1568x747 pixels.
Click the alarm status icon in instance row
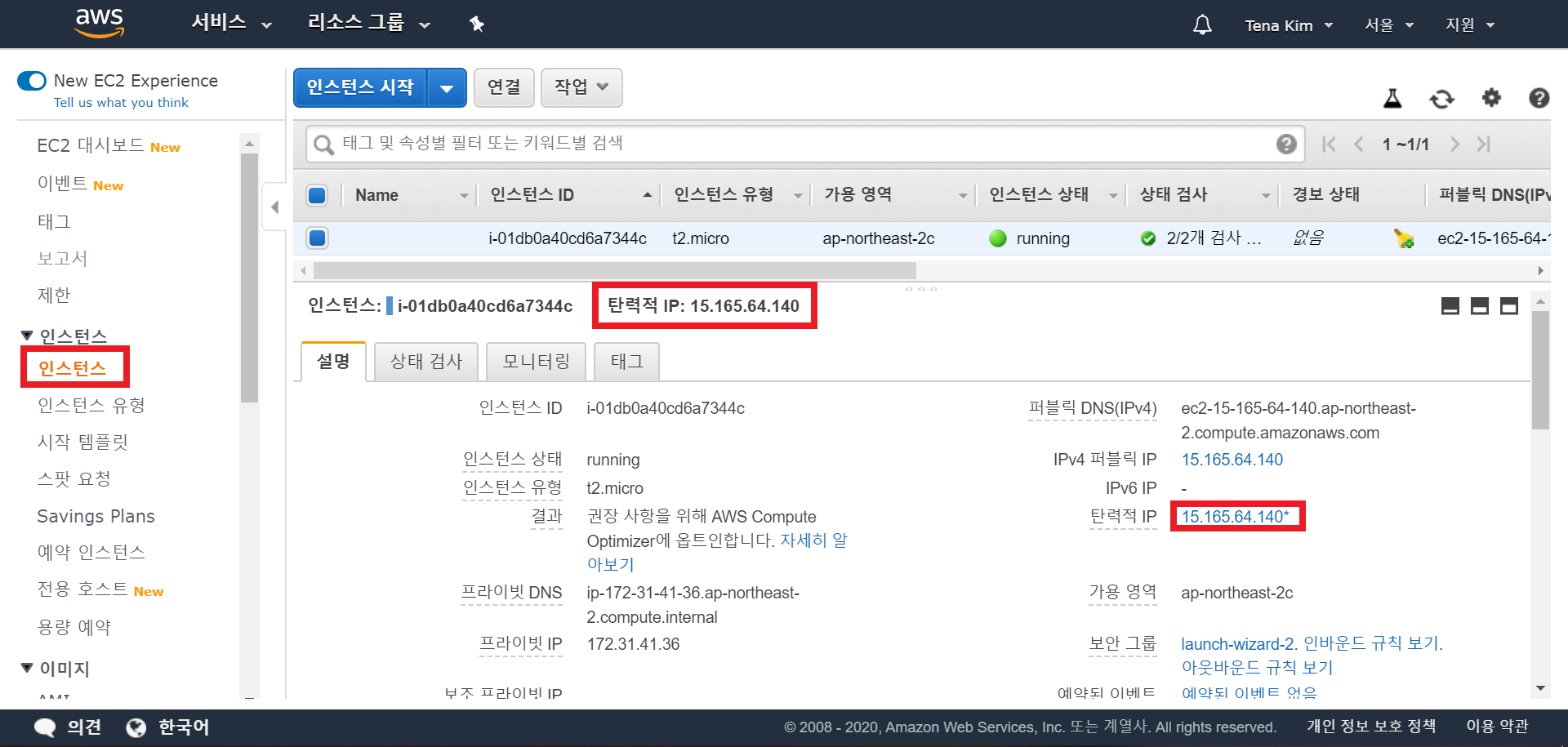tap(1404, 238)
